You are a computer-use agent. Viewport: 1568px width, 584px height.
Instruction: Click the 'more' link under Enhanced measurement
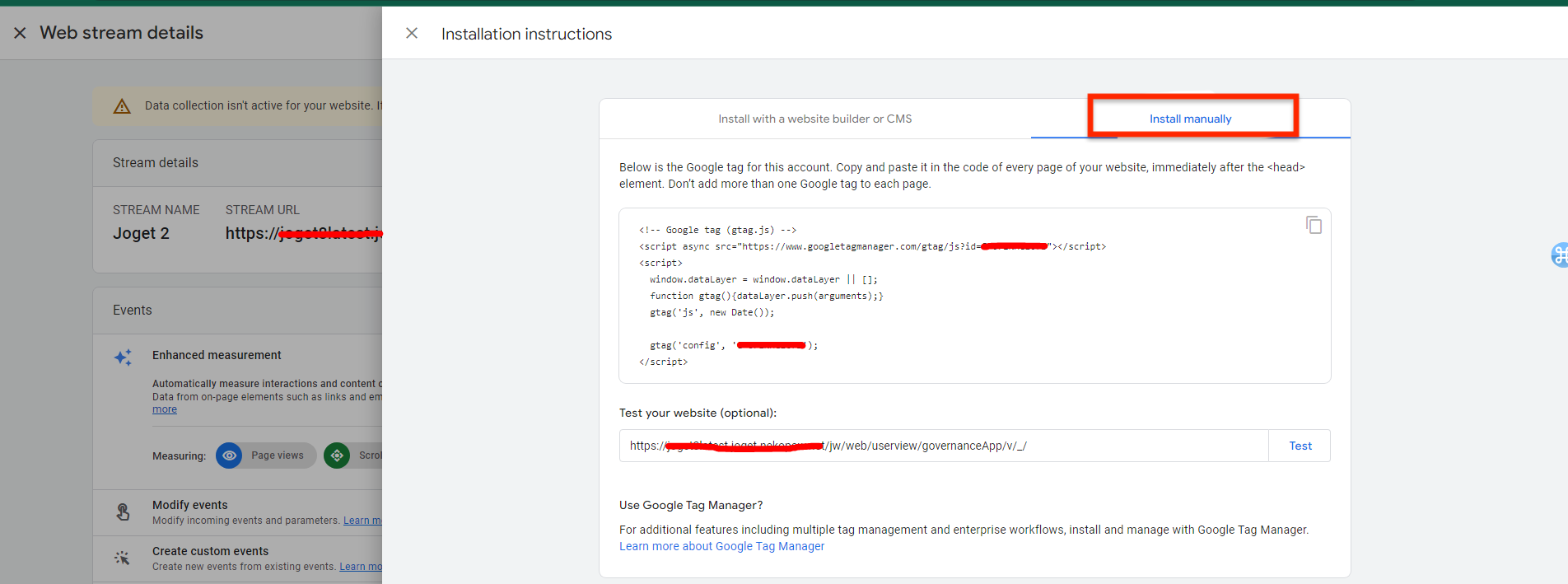click(164, 409)
